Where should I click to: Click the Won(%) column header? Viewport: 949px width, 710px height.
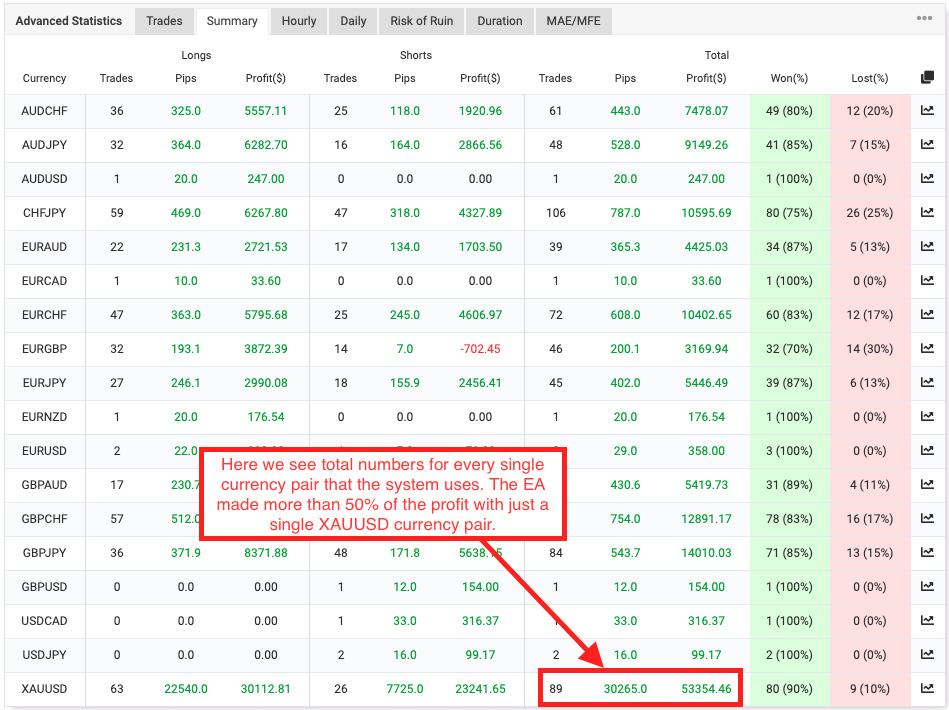(x=789, y=78)
